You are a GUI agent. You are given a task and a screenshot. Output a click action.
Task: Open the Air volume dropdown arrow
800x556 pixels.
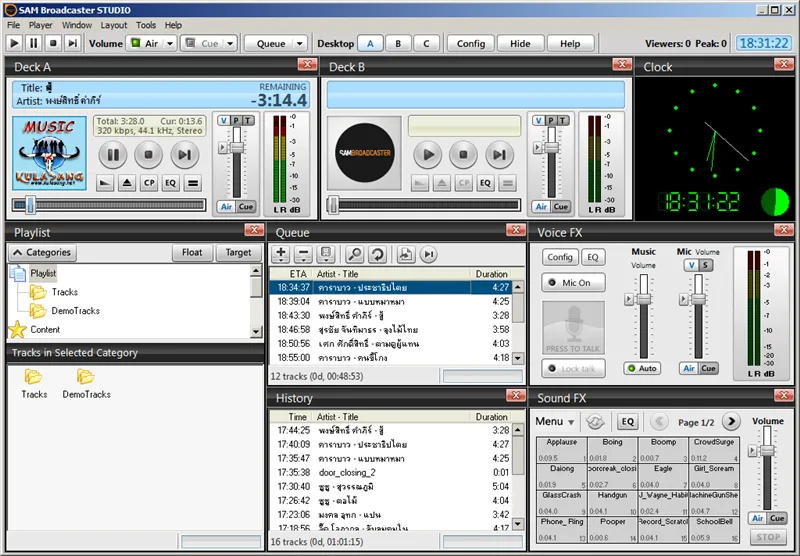pos(170,43)
